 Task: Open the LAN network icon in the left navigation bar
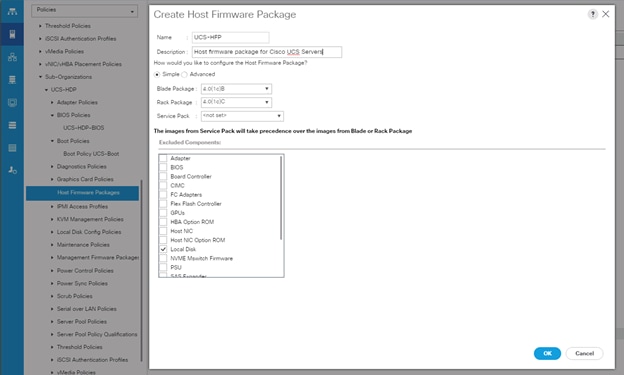coord(12,57)
